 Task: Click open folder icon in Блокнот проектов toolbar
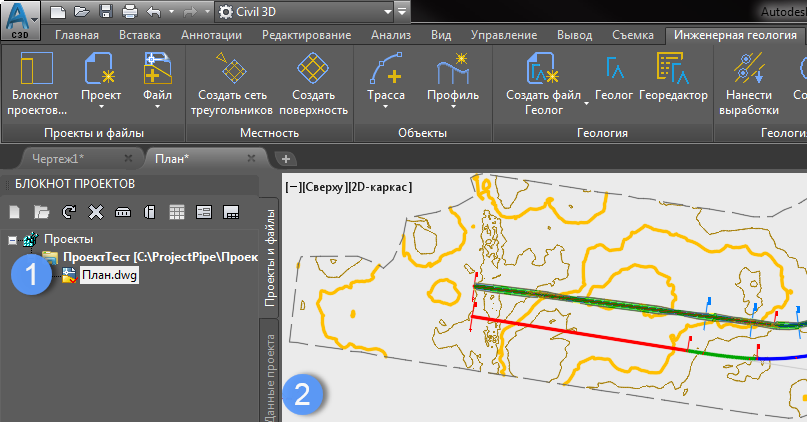click(x=41, y=212)
